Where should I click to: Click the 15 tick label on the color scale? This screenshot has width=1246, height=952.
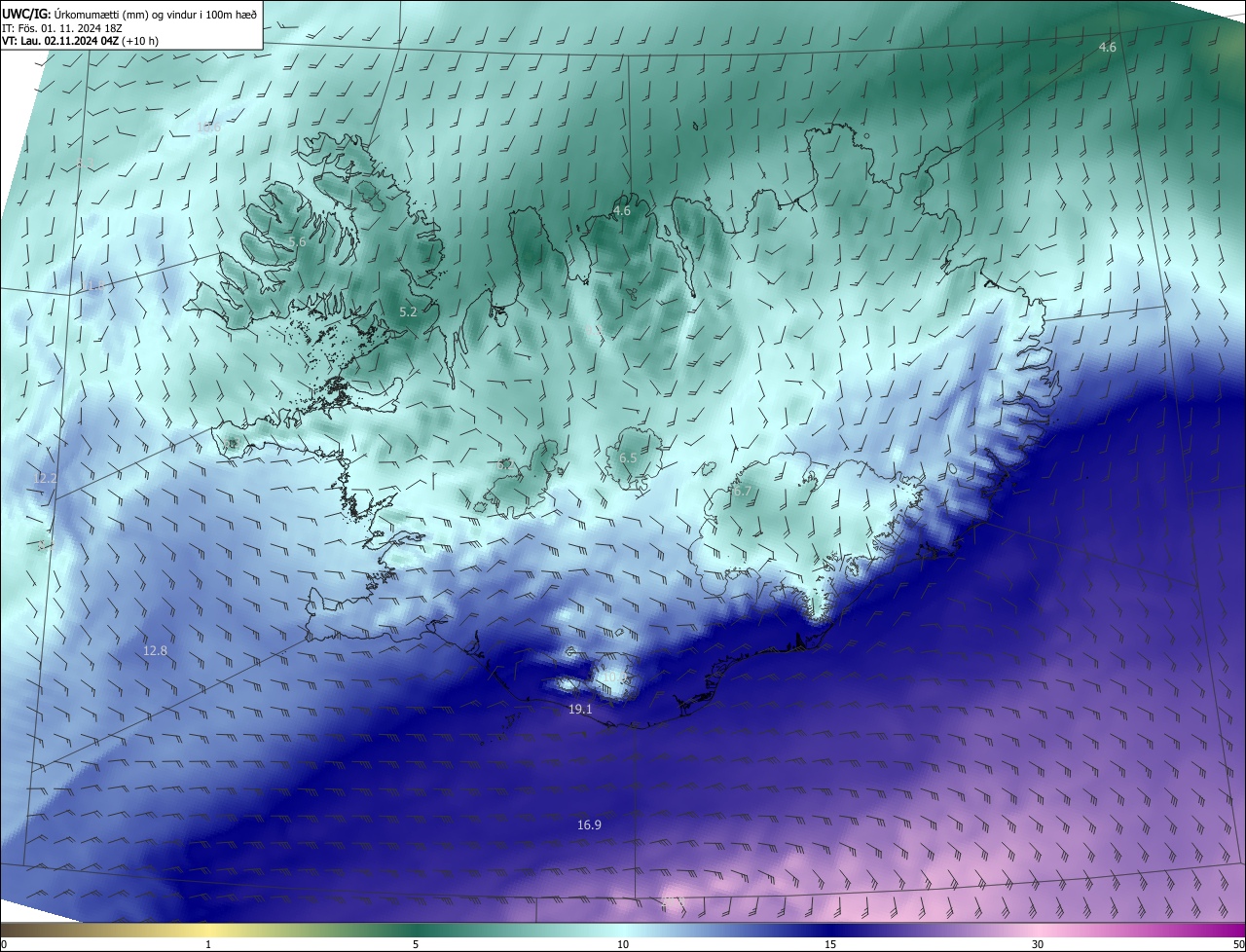830,944
